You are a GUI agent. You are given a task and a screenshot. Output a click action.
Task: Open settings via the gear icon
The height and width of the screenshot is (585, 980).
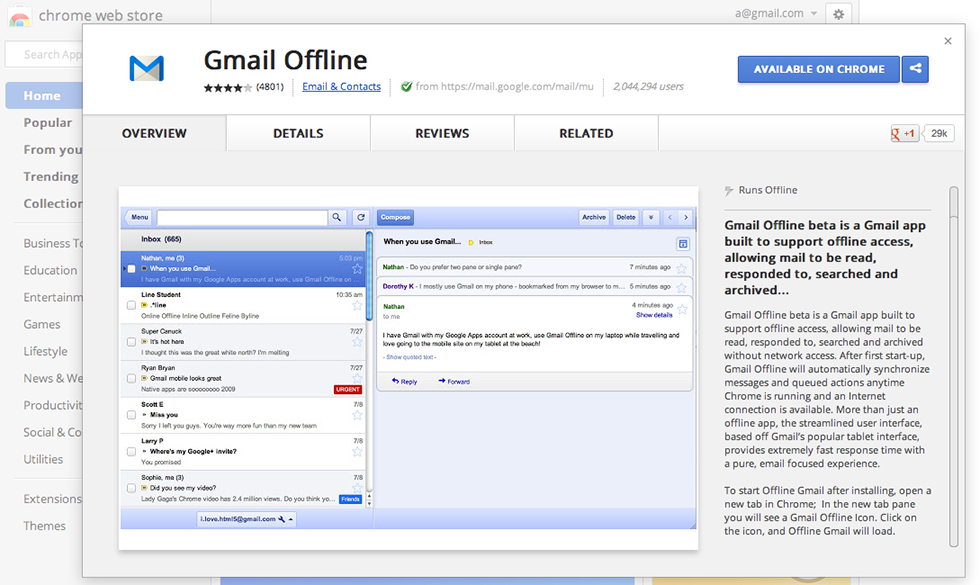pyautogui.click(x=839, y=14)
